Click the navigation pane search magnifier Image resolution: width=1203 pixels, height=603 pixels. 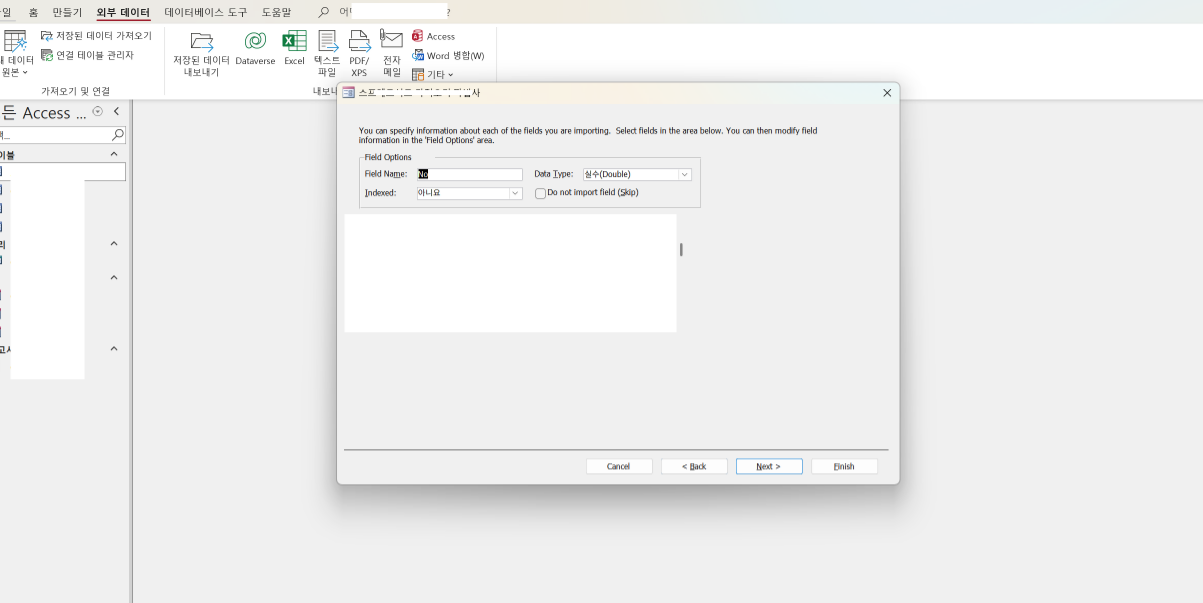click(118, 135)
